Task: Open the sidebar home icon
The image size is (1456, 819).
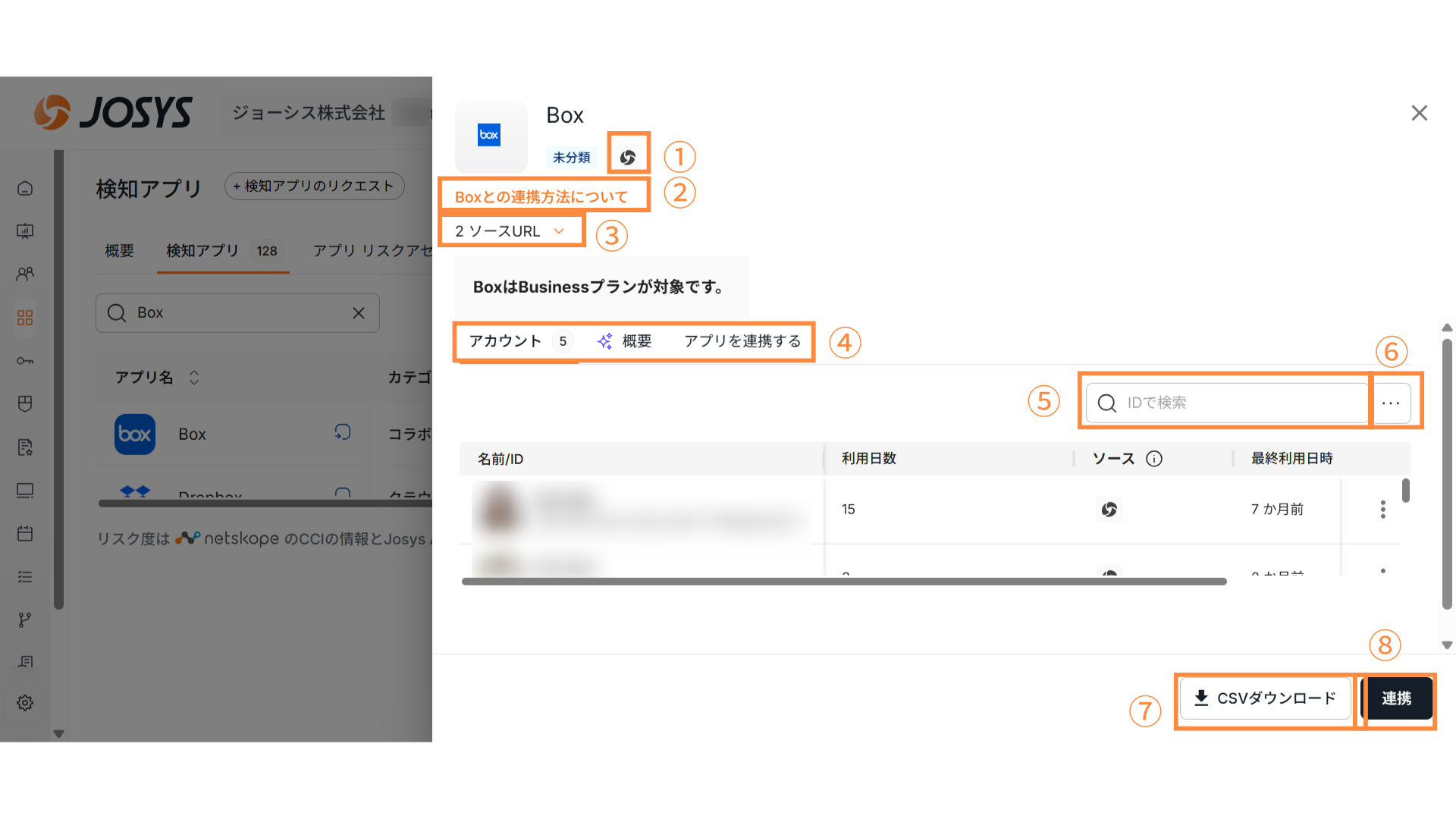Action: tap(25, 188)
